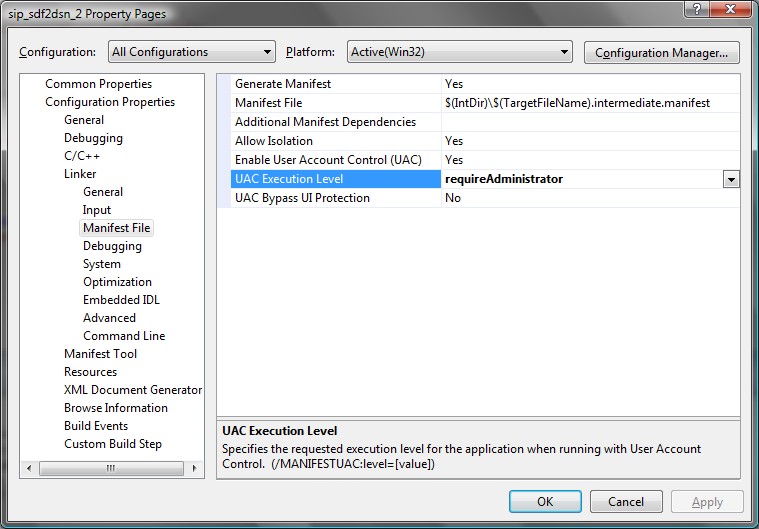Open General under Configuration Properties

(x=84, y=120)
